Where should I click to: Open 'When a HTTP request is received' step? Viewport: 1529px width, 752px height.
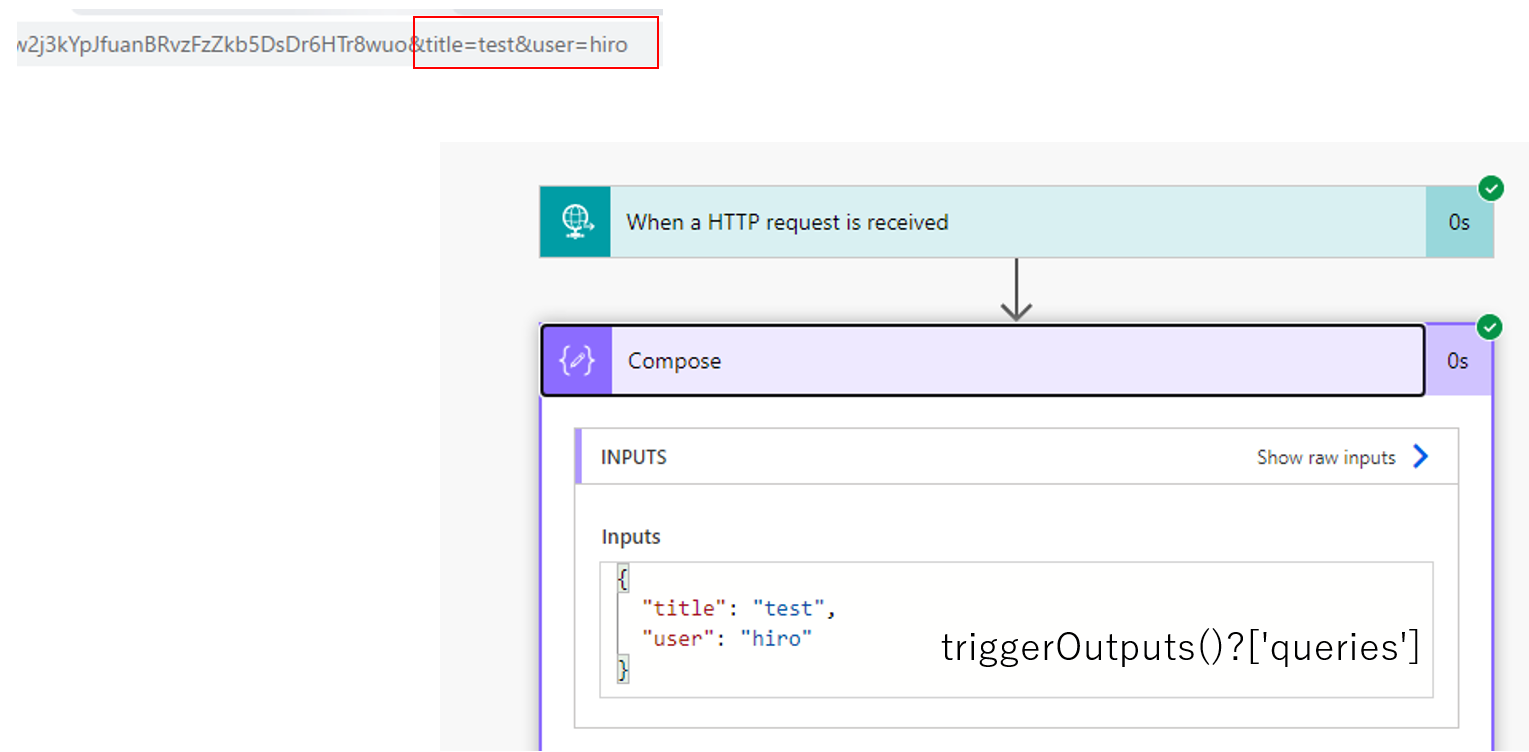pos(1017,222)
